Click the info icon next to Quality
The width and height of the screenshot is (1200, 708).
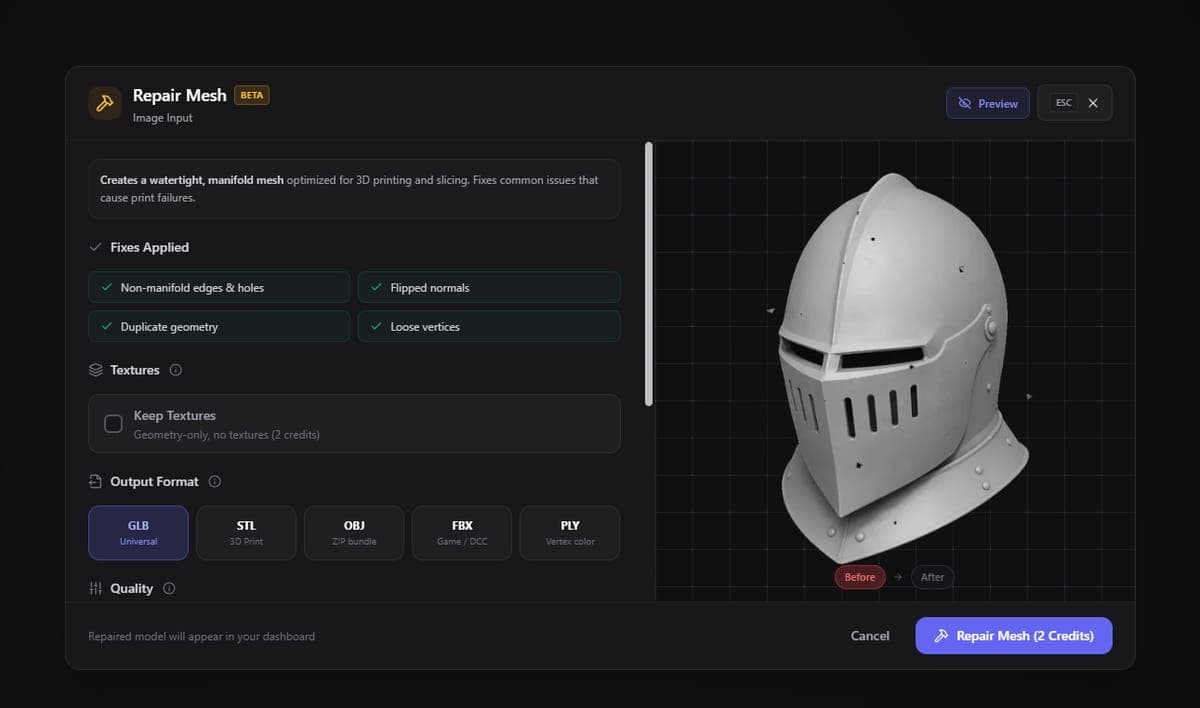click(x=169, y=588)
